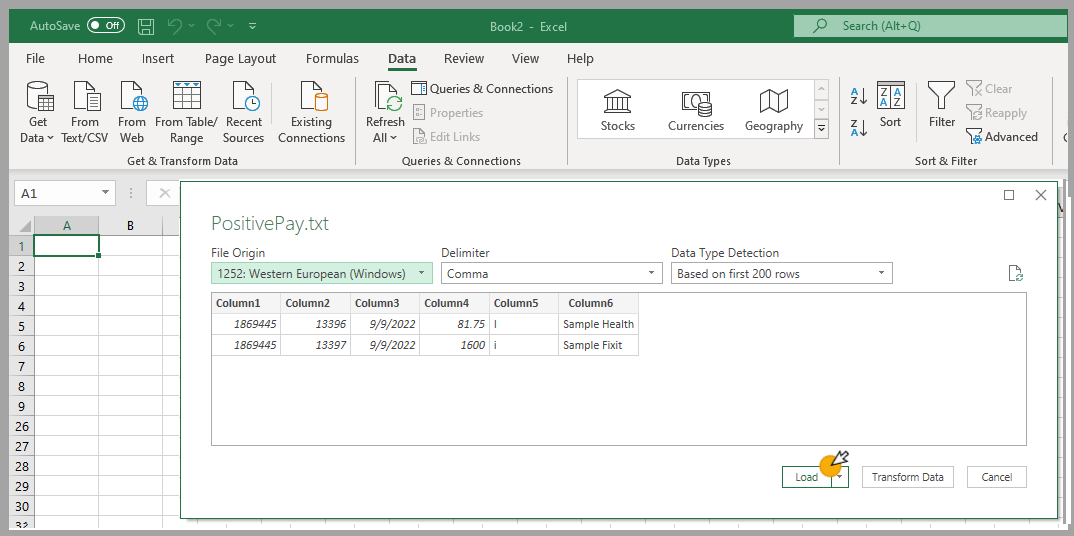This screenshot has height=536, width=1074.
Task: Click Sort Z to A icon
Action: tap(858, 127)
